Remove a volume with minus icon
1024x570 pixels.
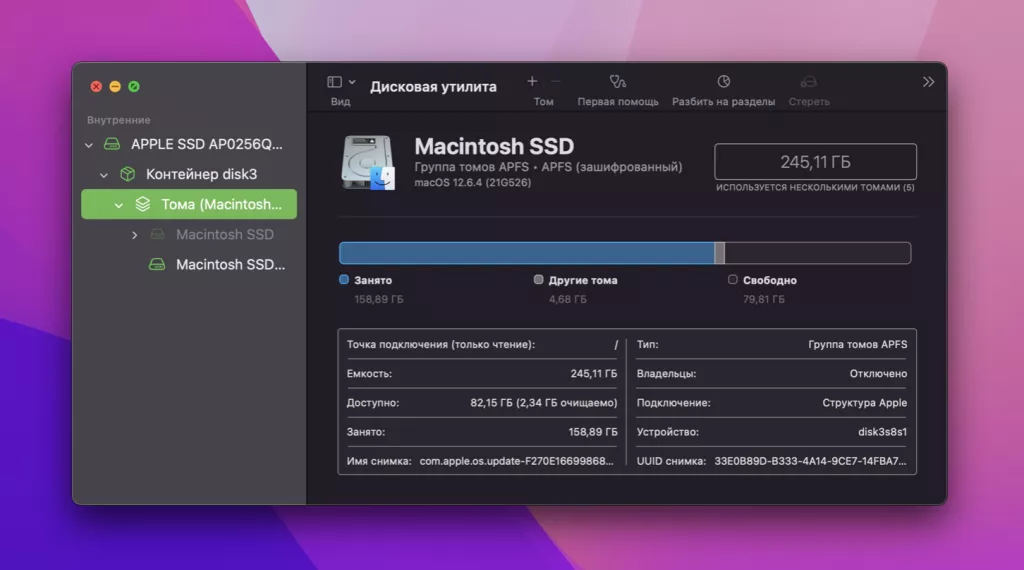point(556,82)
